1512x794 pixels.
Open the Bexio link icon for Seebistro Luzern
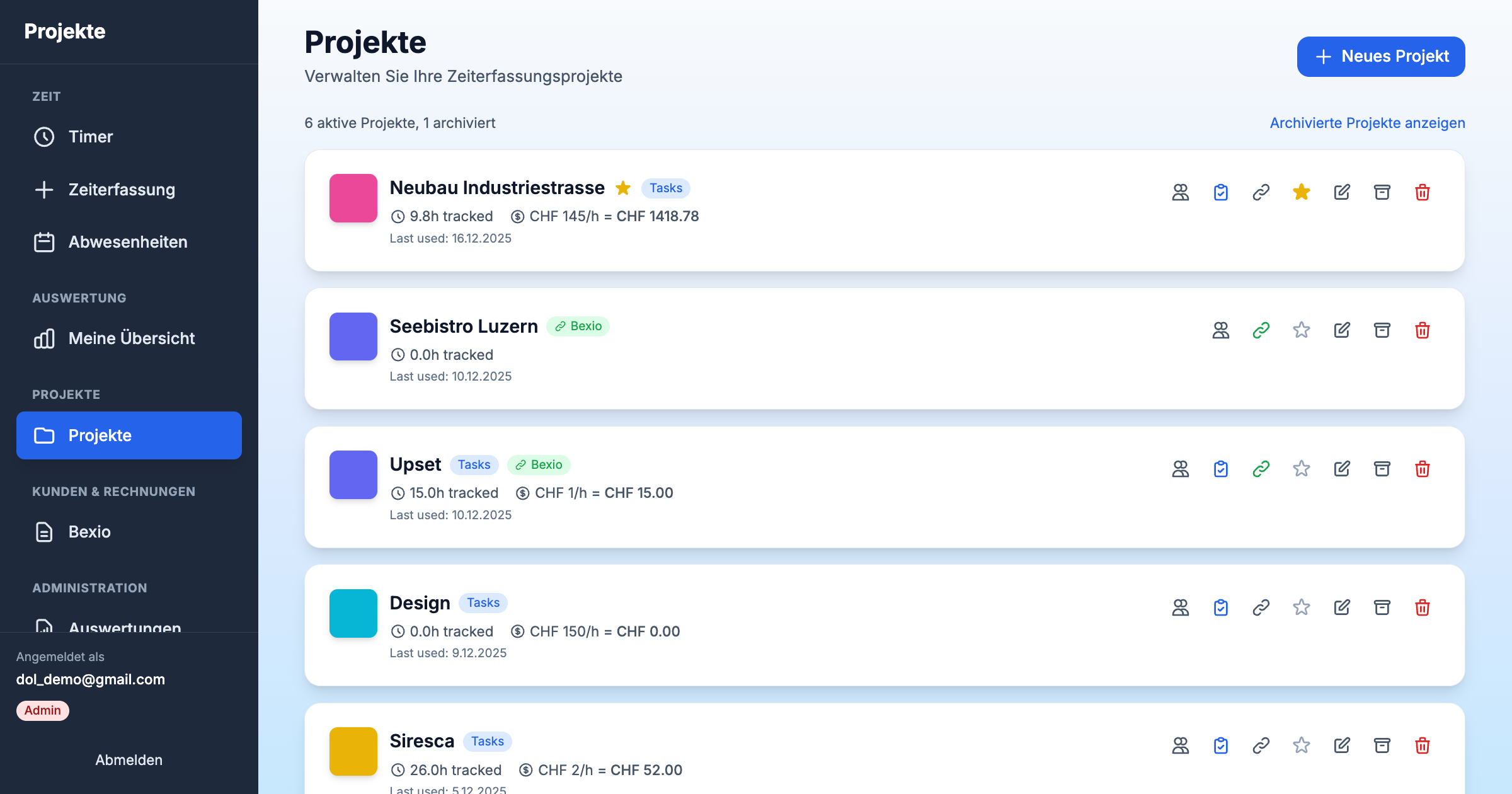tap(1261, 330)
